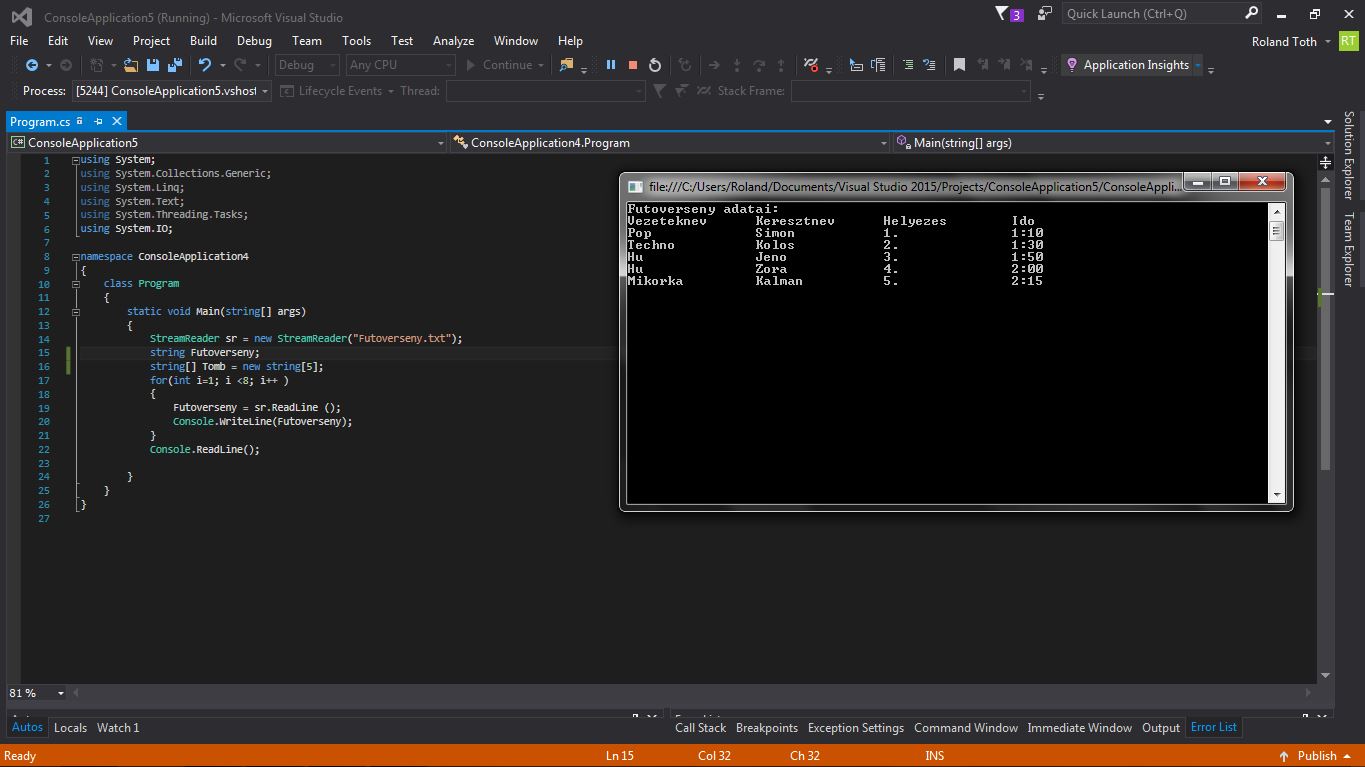Screen dimensions: 1365x767
Task: Click the console window vertical scrollbar
Action: tap(1276, 350)
